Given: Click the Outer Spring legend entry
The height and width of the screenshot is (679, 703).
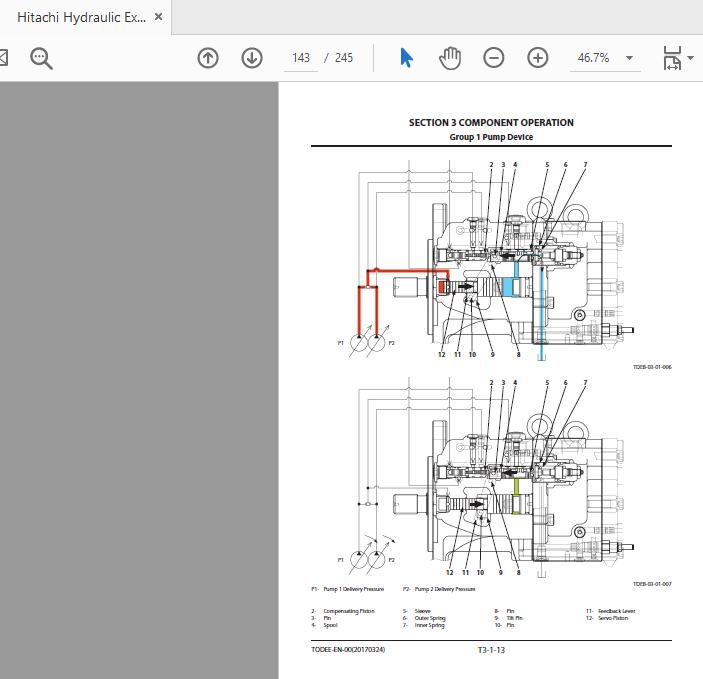Looking at the screenshot, I should click(x=430, y=618).
